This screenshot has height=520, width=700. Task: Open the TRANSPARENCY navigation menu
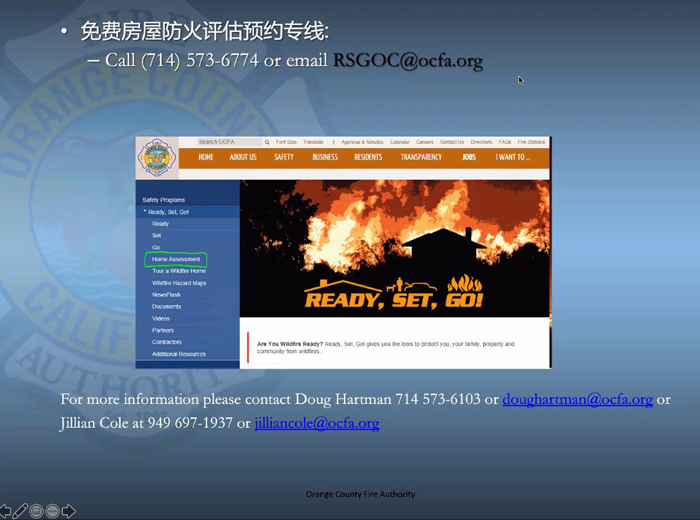(x=421, y=157)
